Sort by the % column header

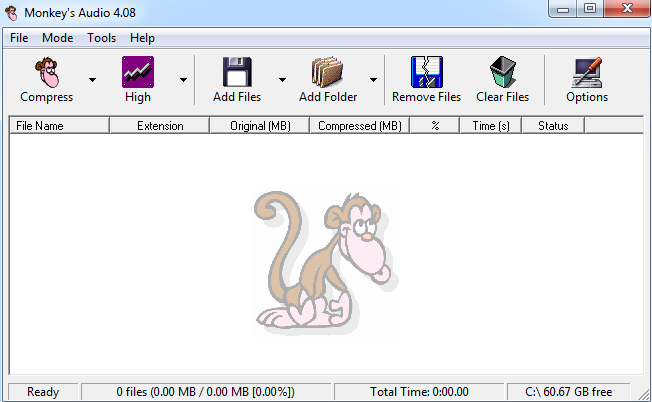point(435,126)
